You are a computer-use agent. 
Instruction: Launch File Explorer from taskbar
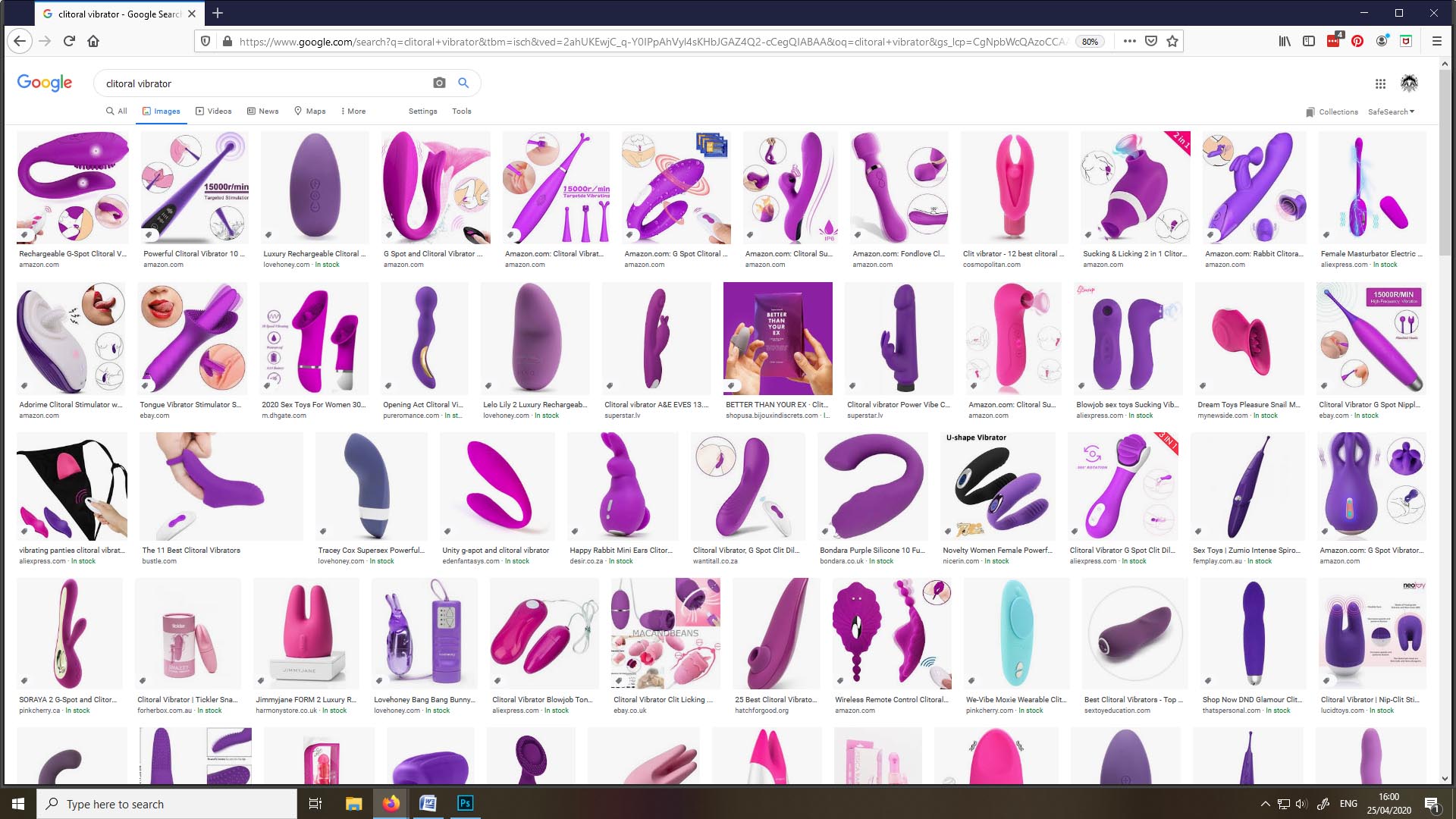[353, 804]
